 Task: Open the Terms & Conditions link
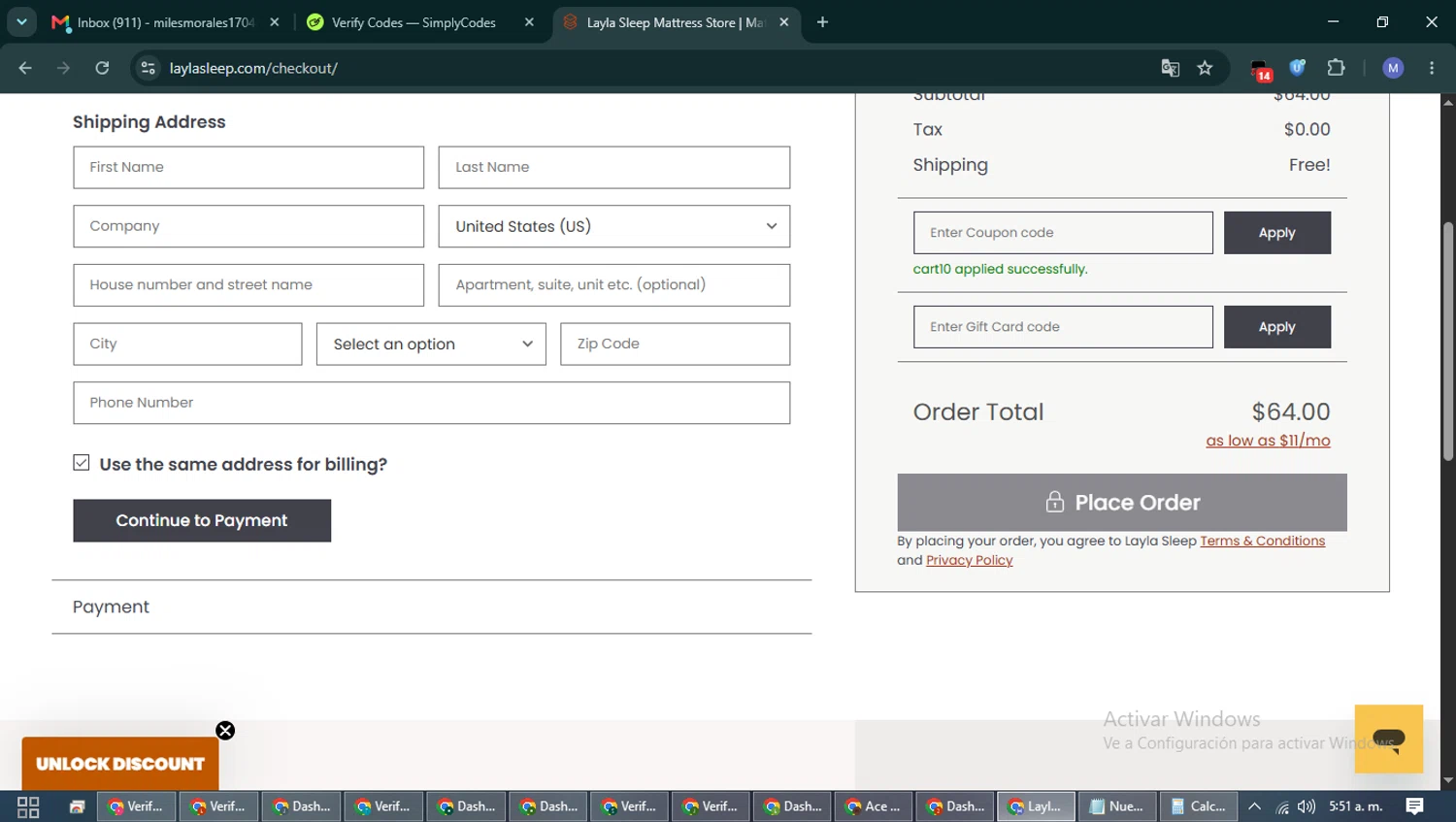[1262, 541]
